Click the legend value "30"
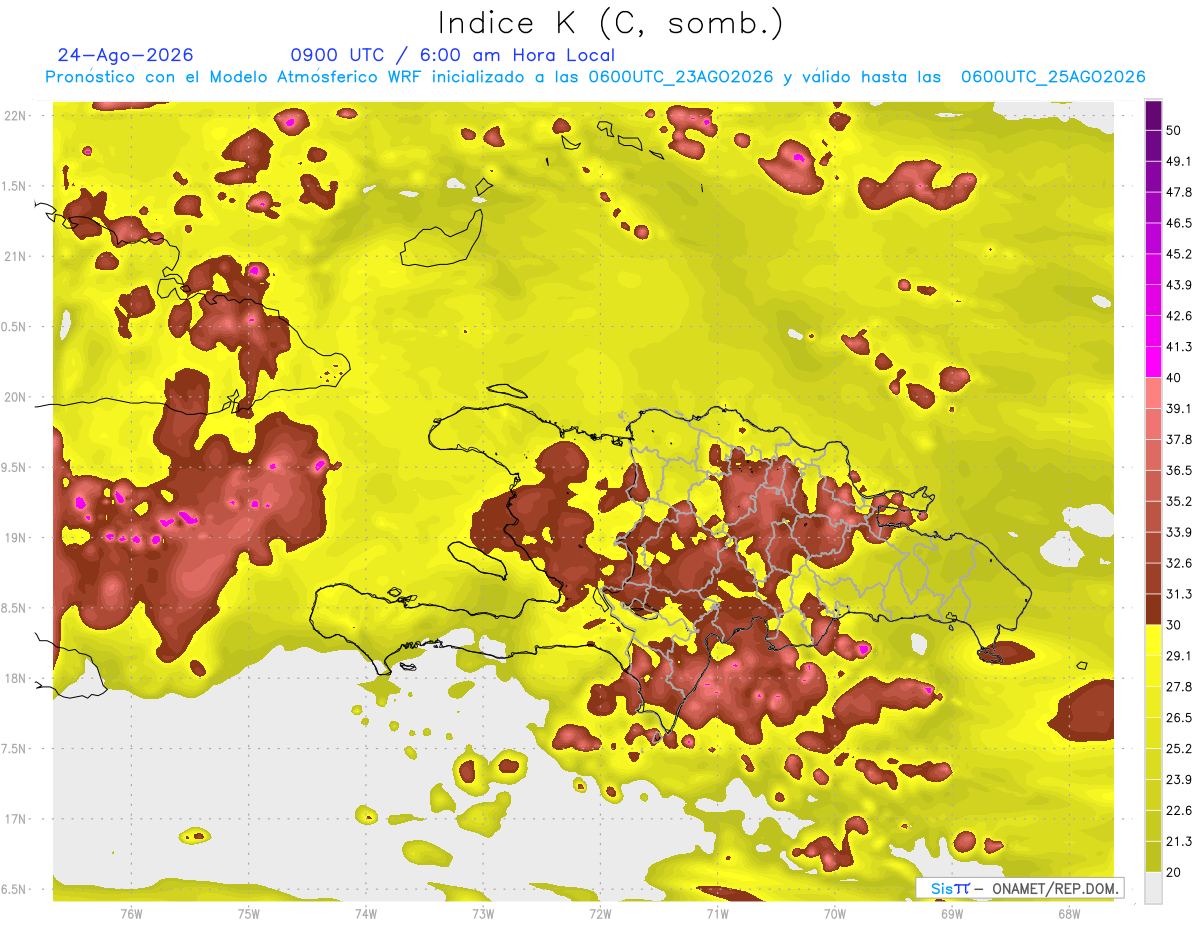1200x927 pixels. point(1173,625)
